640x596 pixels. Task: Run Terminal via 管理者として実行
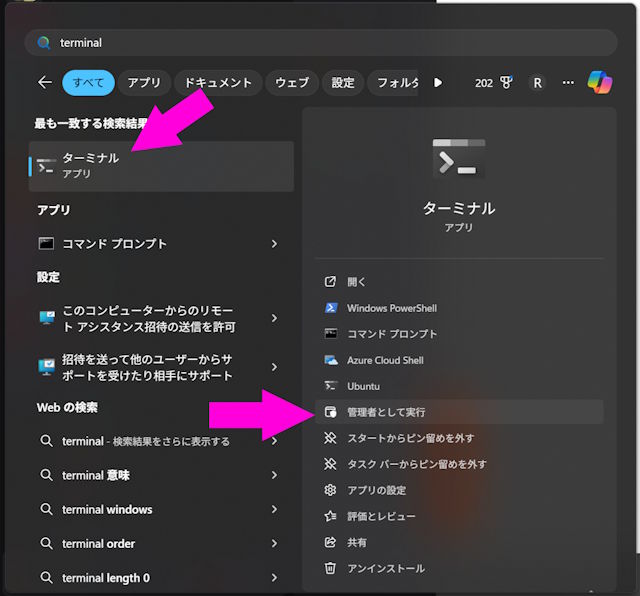(x=459, y=412)
